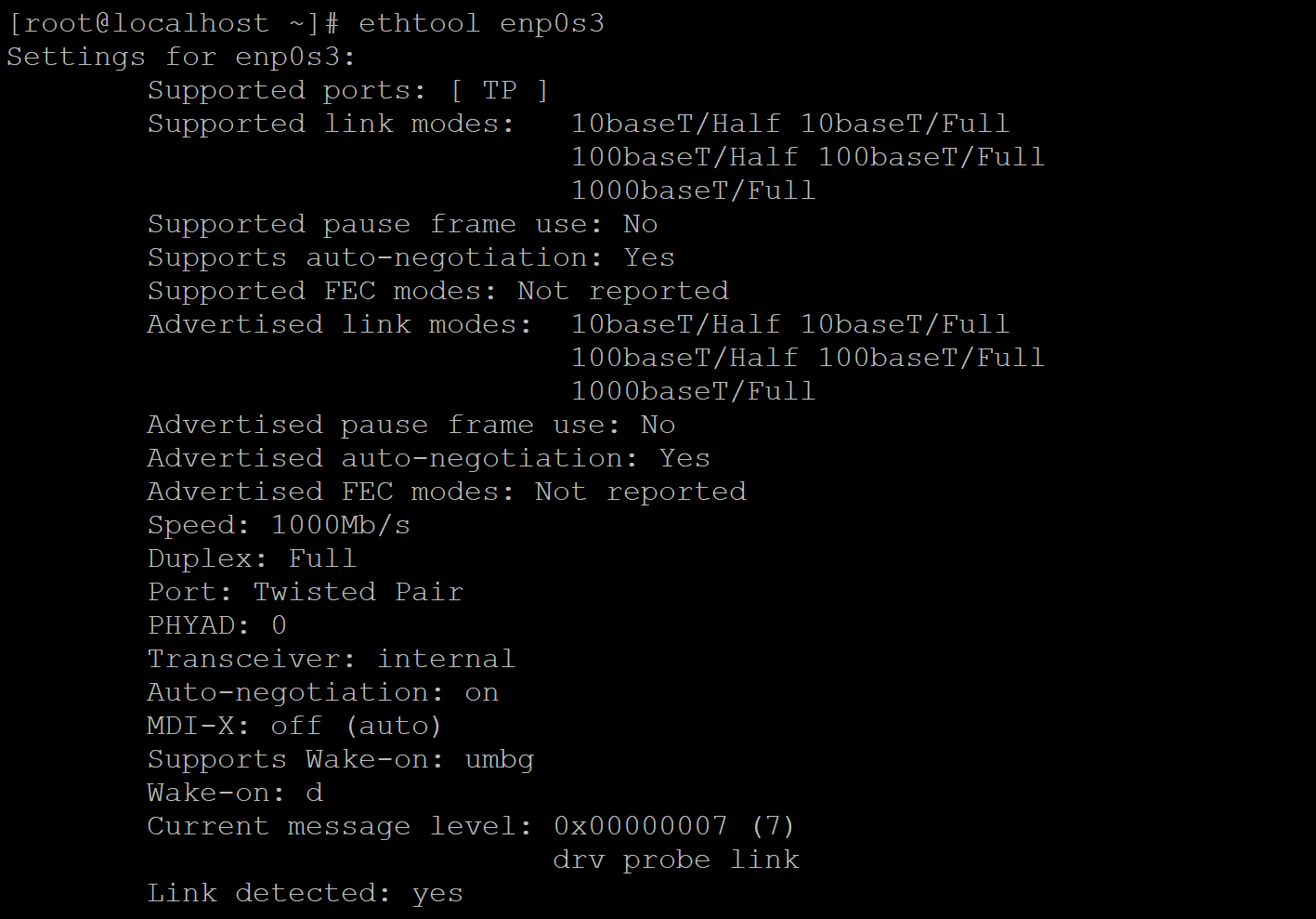Click the 'Transceiver: internal' line
The width and height of the screenshot is (1316, 919).
click(331, 659)
